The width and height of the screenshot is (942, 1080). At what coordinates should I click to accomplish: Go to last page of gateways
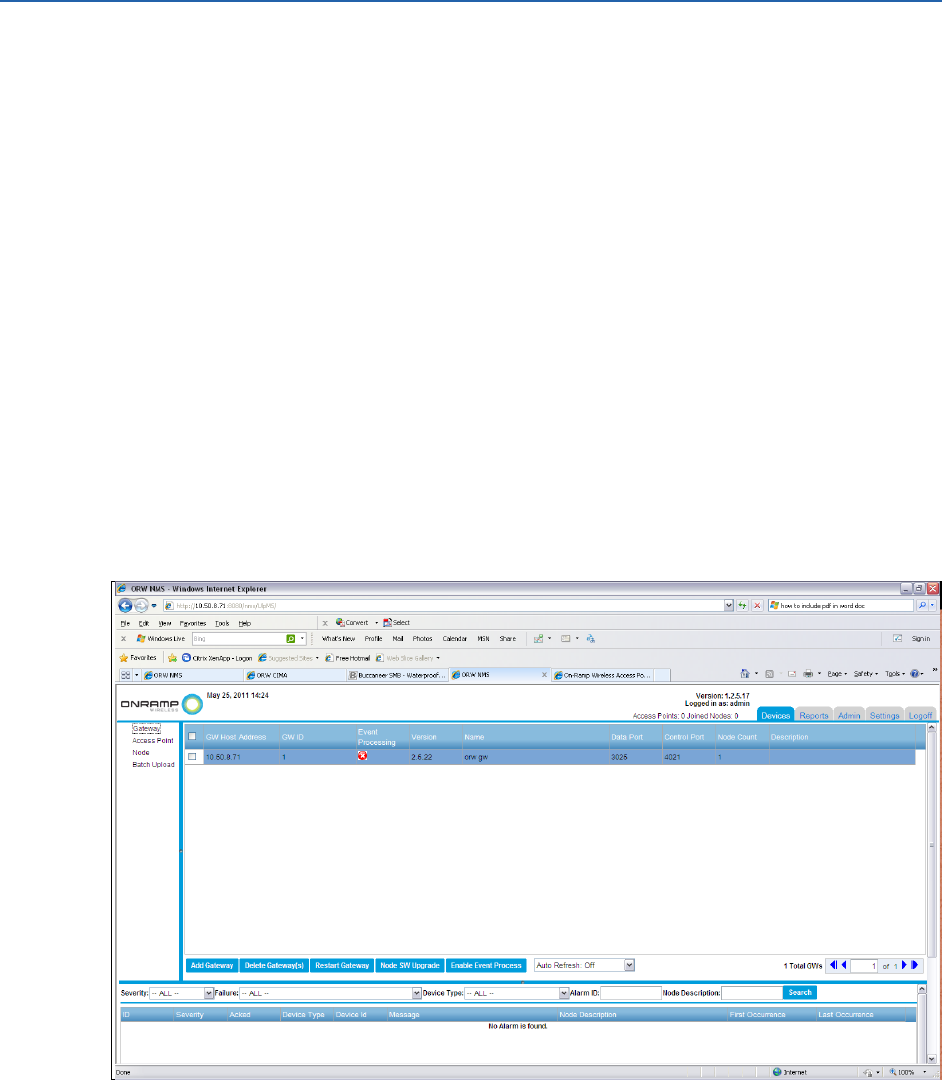coord(915,965)
